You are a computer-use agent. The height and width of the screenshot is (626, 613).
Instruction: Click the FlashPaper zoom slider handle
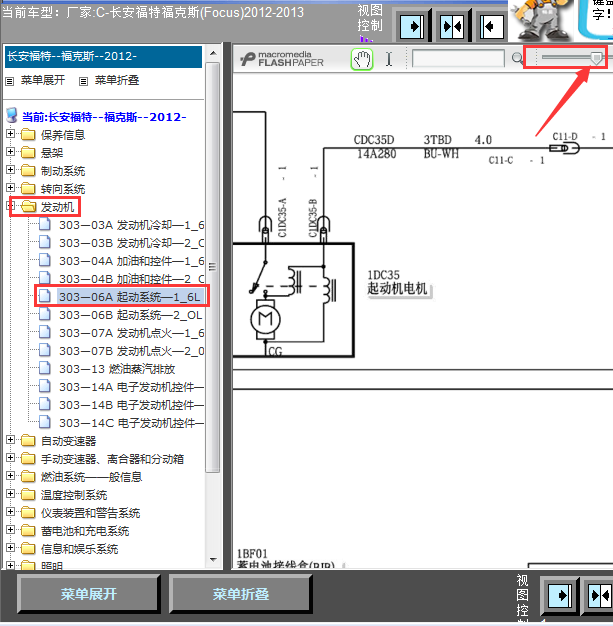point(596,58)
